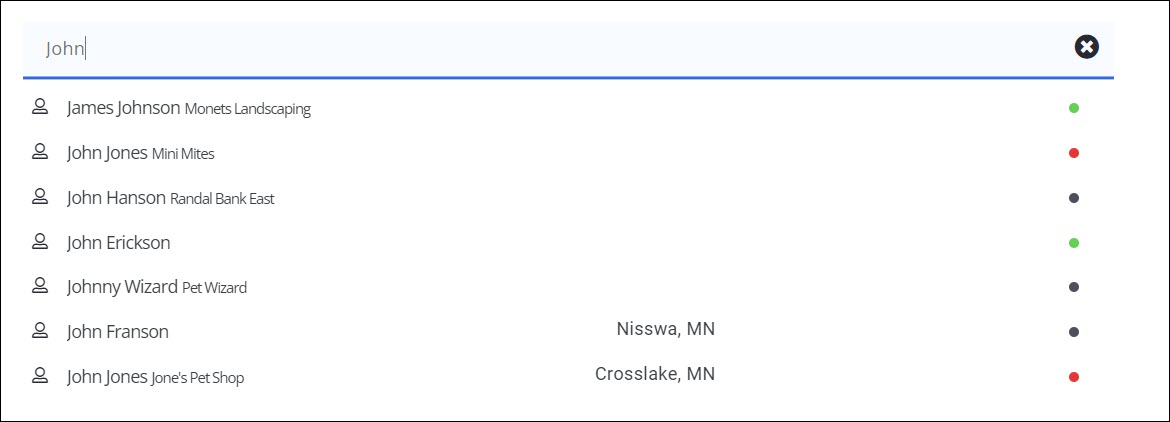
Task: Click the Nisswa, MN location text
Action: click(665, 329)
